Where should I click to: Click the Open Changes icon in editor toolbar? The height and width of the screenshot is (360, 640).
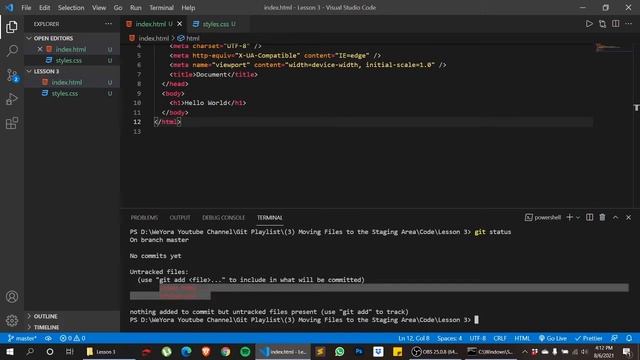click(602, 24)
